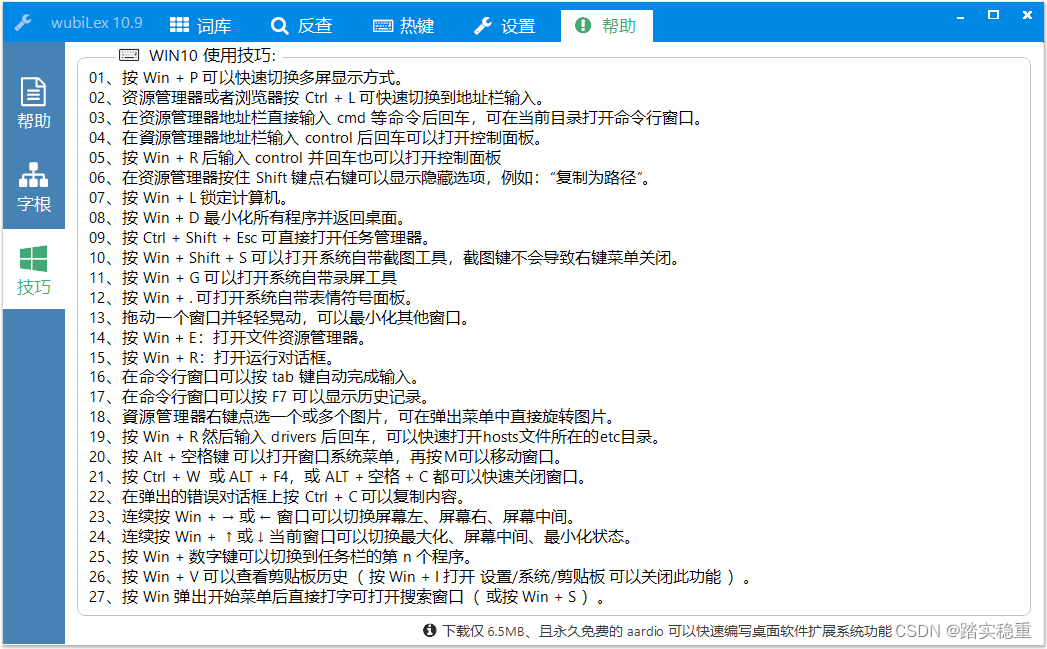Click tip 19 about drivers and hosts
Screen dimensions: 1047x649
pyautogui.click(x=375, y=437)
